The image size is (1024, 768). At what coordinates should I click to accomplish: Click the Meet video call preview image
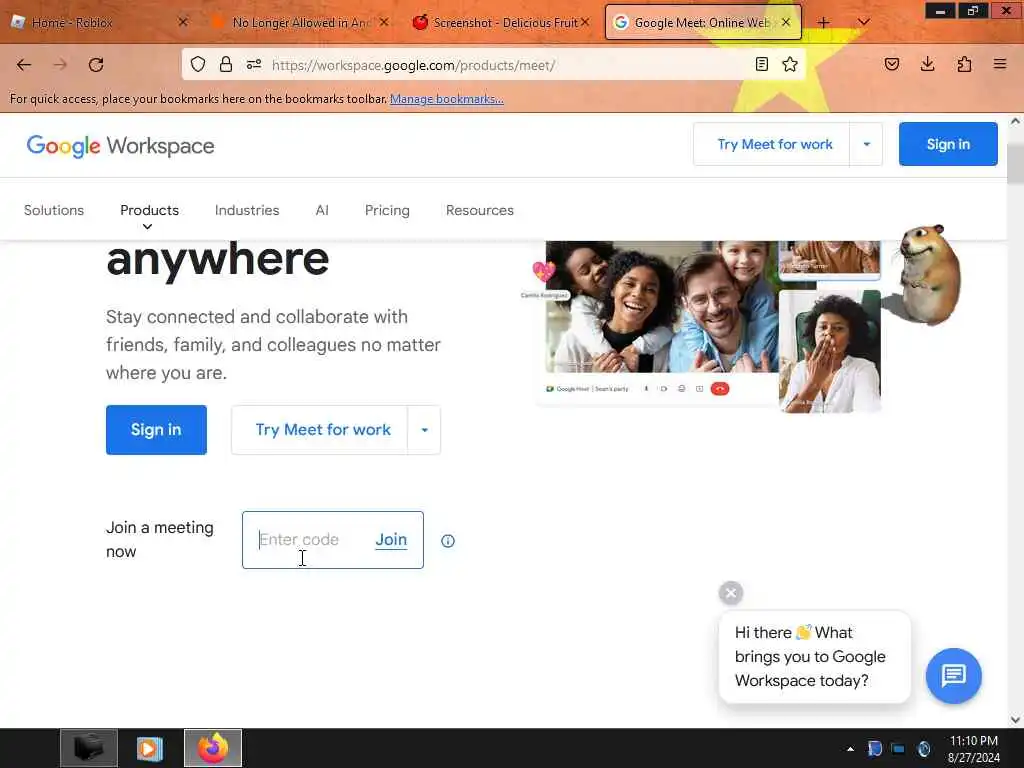[708, 325]
